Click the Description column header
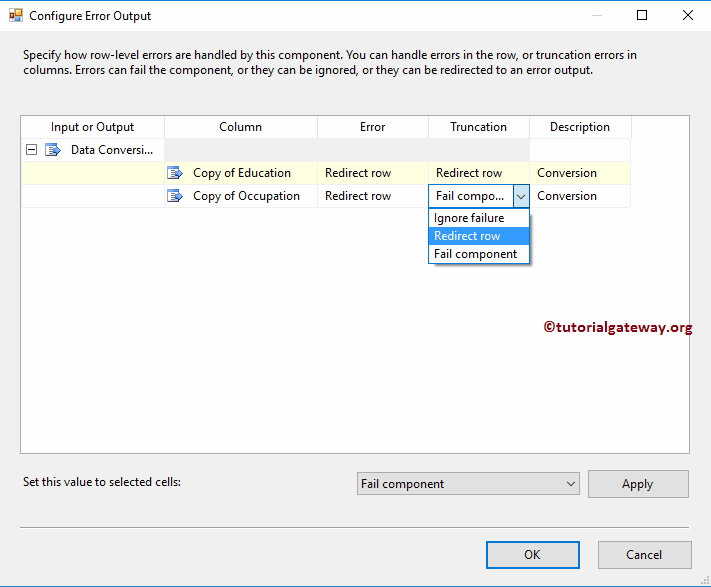This screenshot has height=587, width=711. 579,127
